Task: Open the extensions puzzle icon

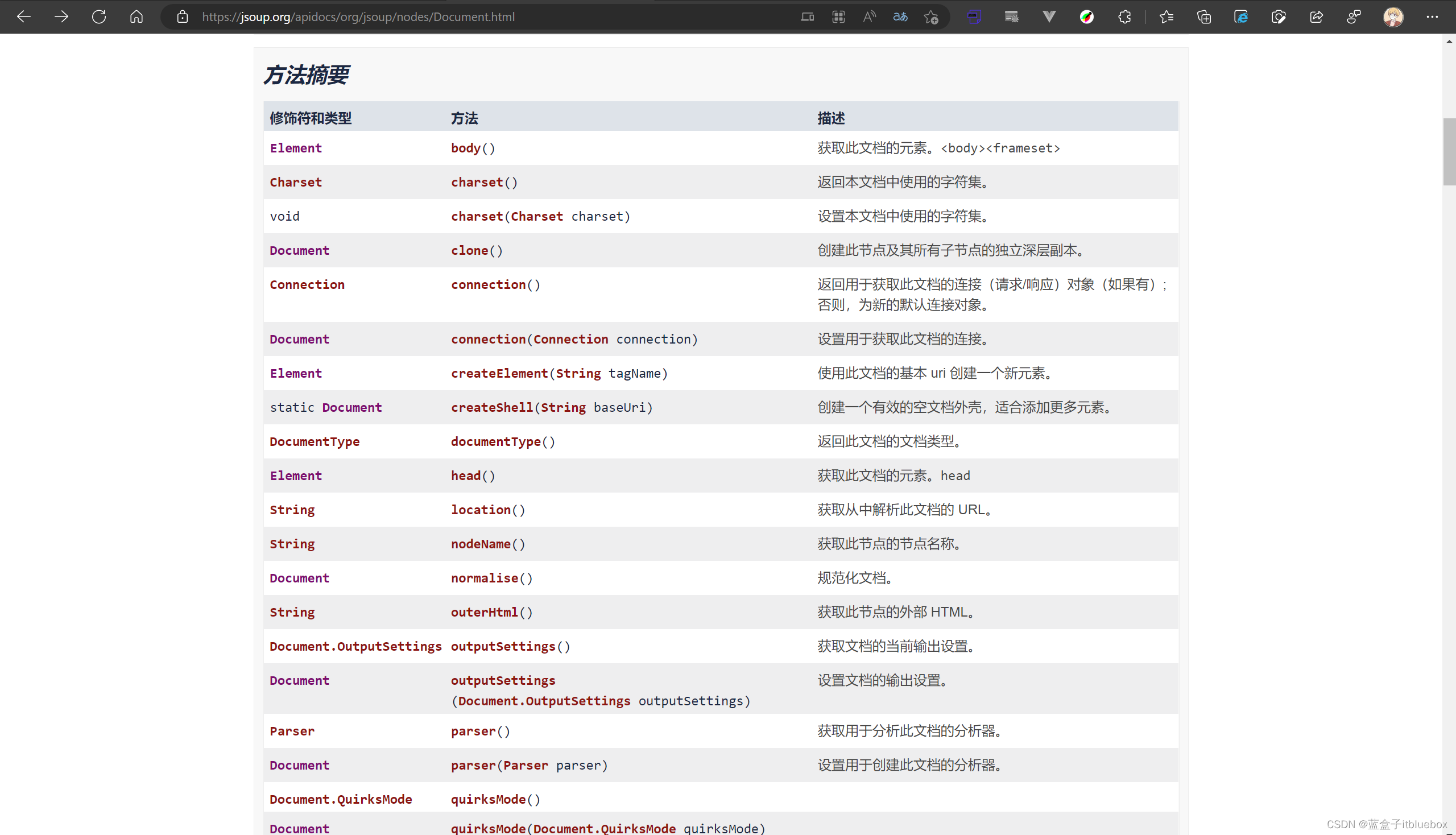Action: (1124, 16)
